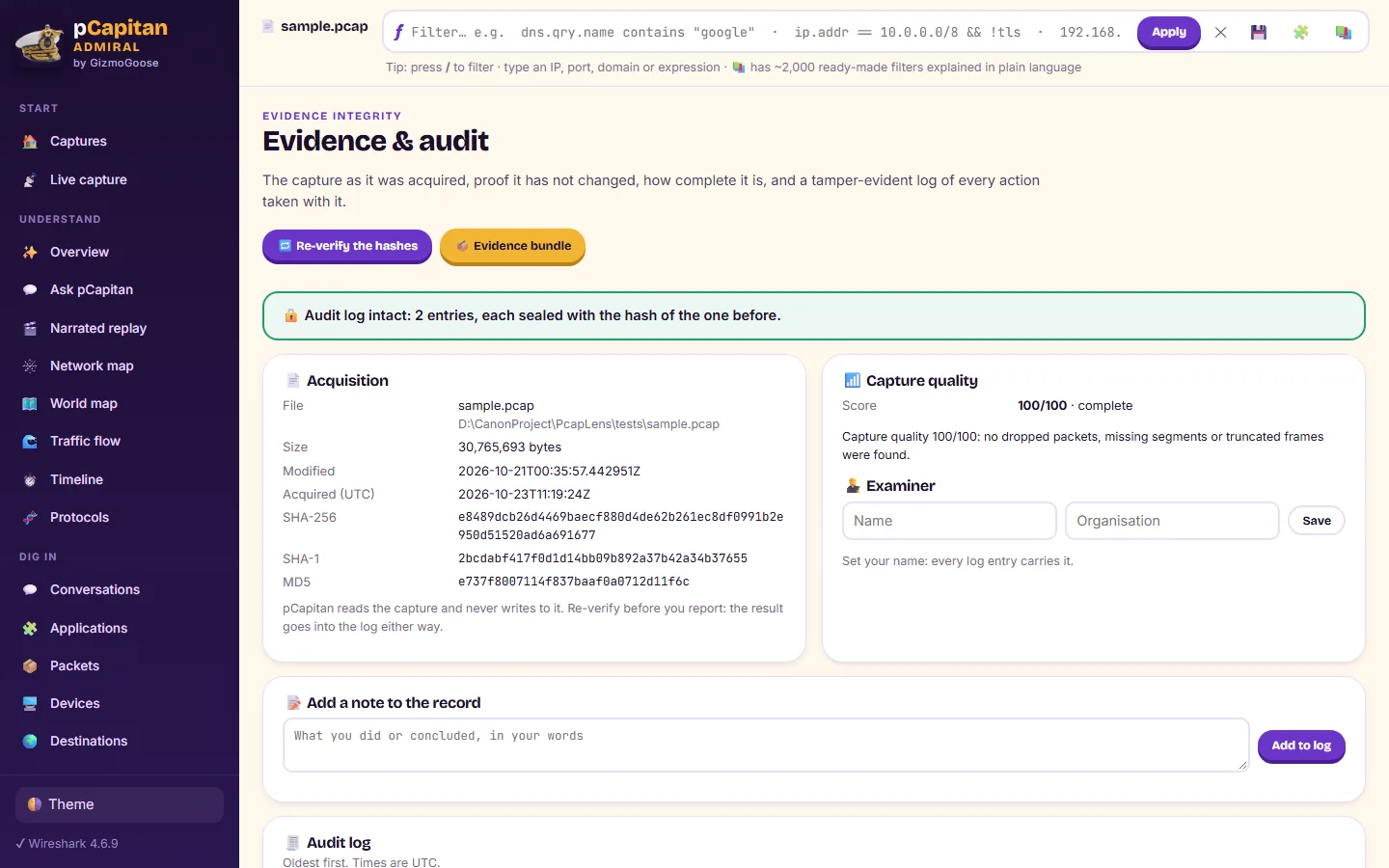Click the Organisation field

pyautogui.click(x=1172, y=521)
